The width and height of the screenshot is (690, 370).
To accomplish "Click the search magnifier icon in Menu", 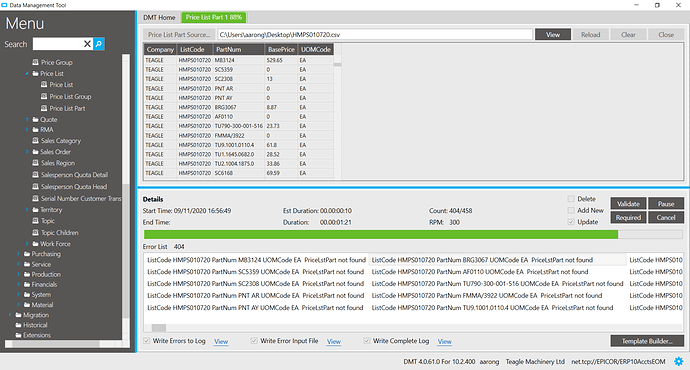I will 99,44.
